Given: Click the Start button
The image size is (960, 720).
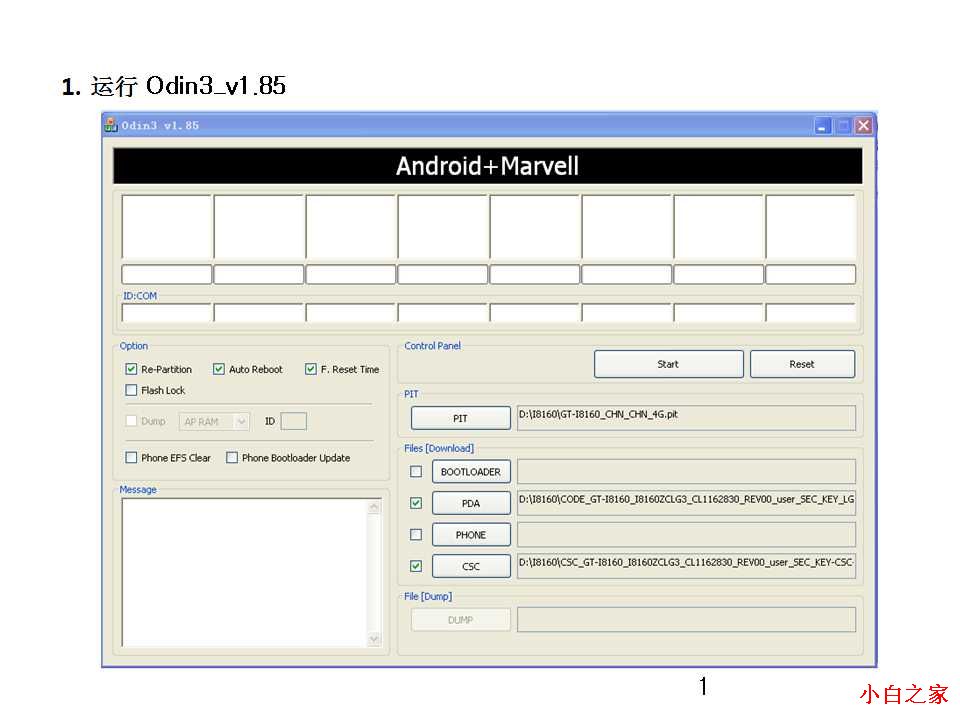Looking at the screenshot, I should coord(668,364).
